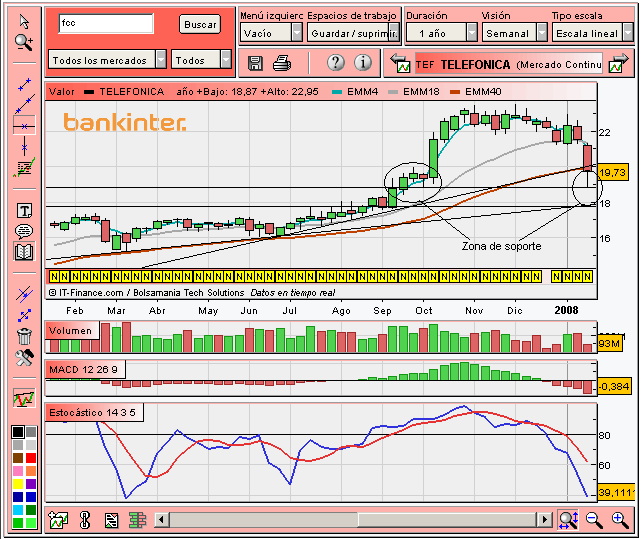
Task: Open help question mark icon
Action: coord(336,63)
